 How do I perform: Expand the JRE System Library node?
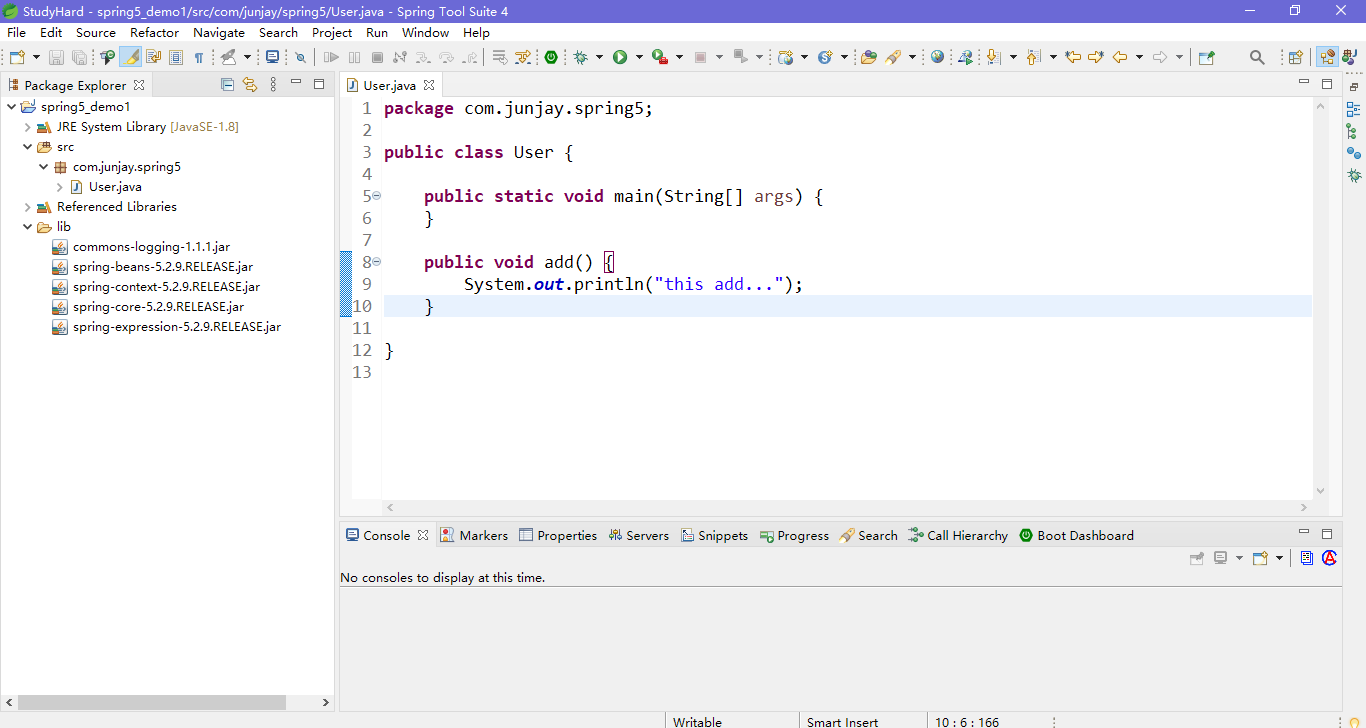point(28,127)
